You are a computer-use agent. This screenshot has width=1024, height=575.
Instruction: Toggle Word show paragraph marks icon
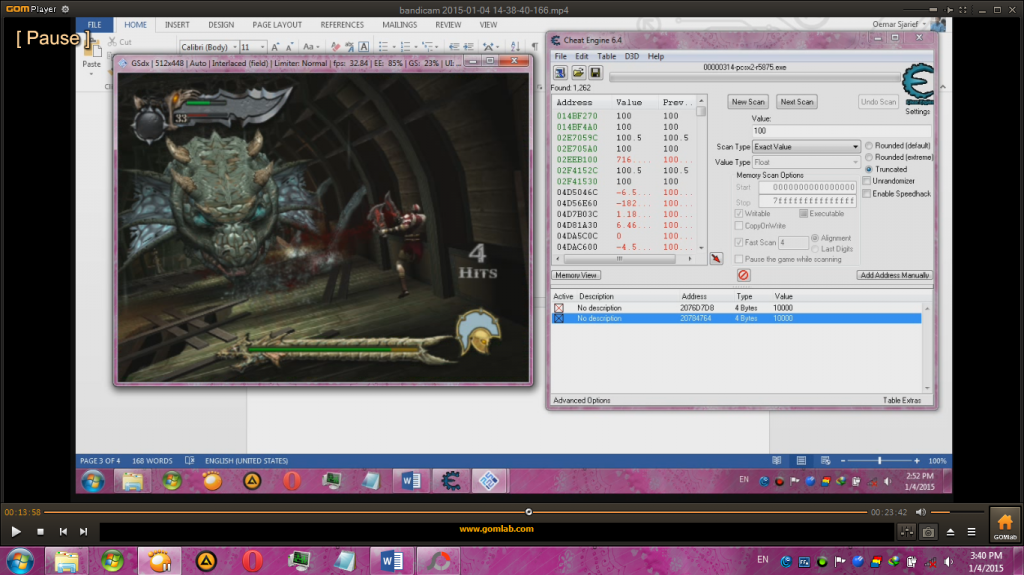[535, 46]
